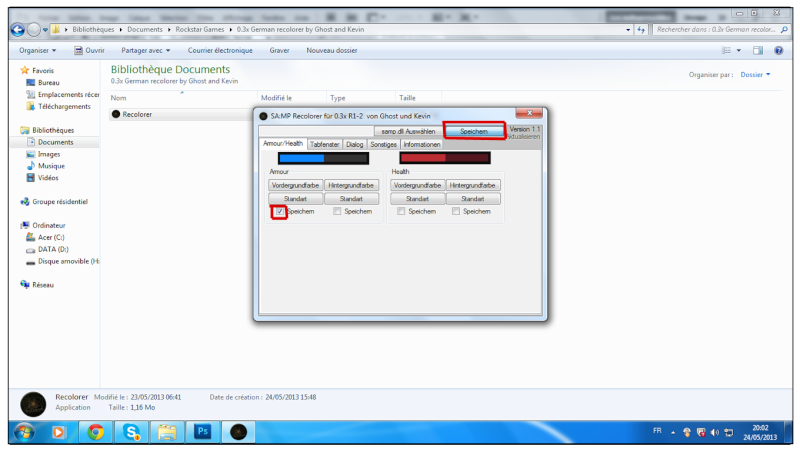This screenshot has height=452, width=800.
Task: Uncheck Amour foreground Speichern checkbox
Action: pyautogui.click(x=280, y=211)
